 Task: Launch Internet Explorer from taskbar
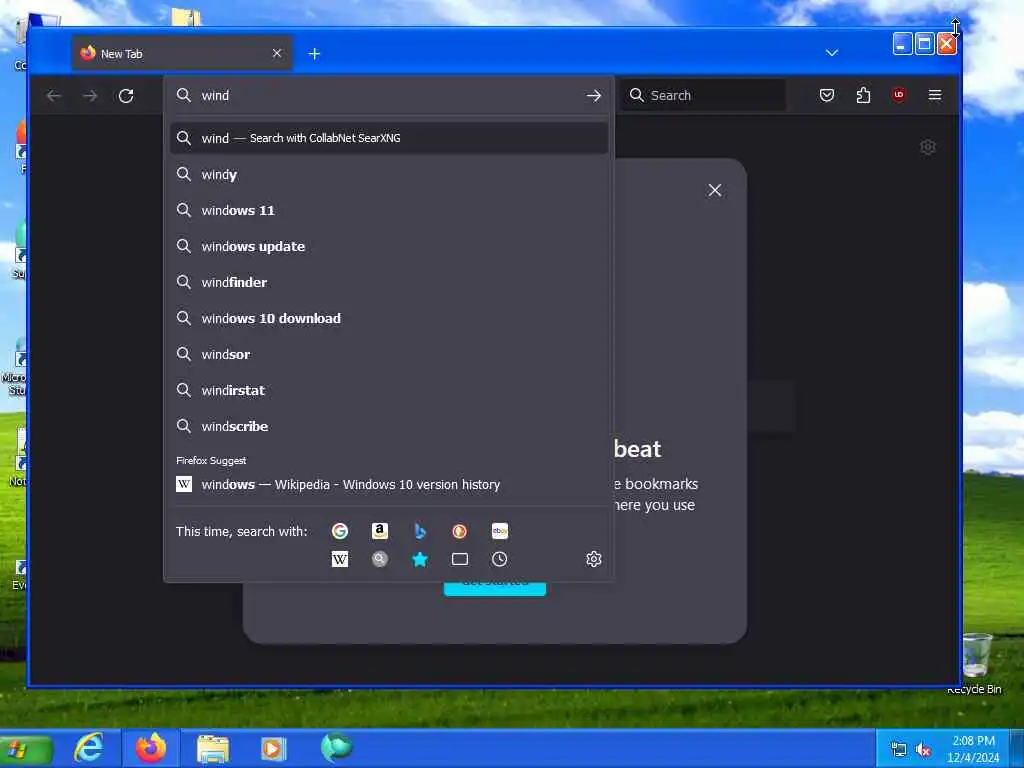coord(88,748)
